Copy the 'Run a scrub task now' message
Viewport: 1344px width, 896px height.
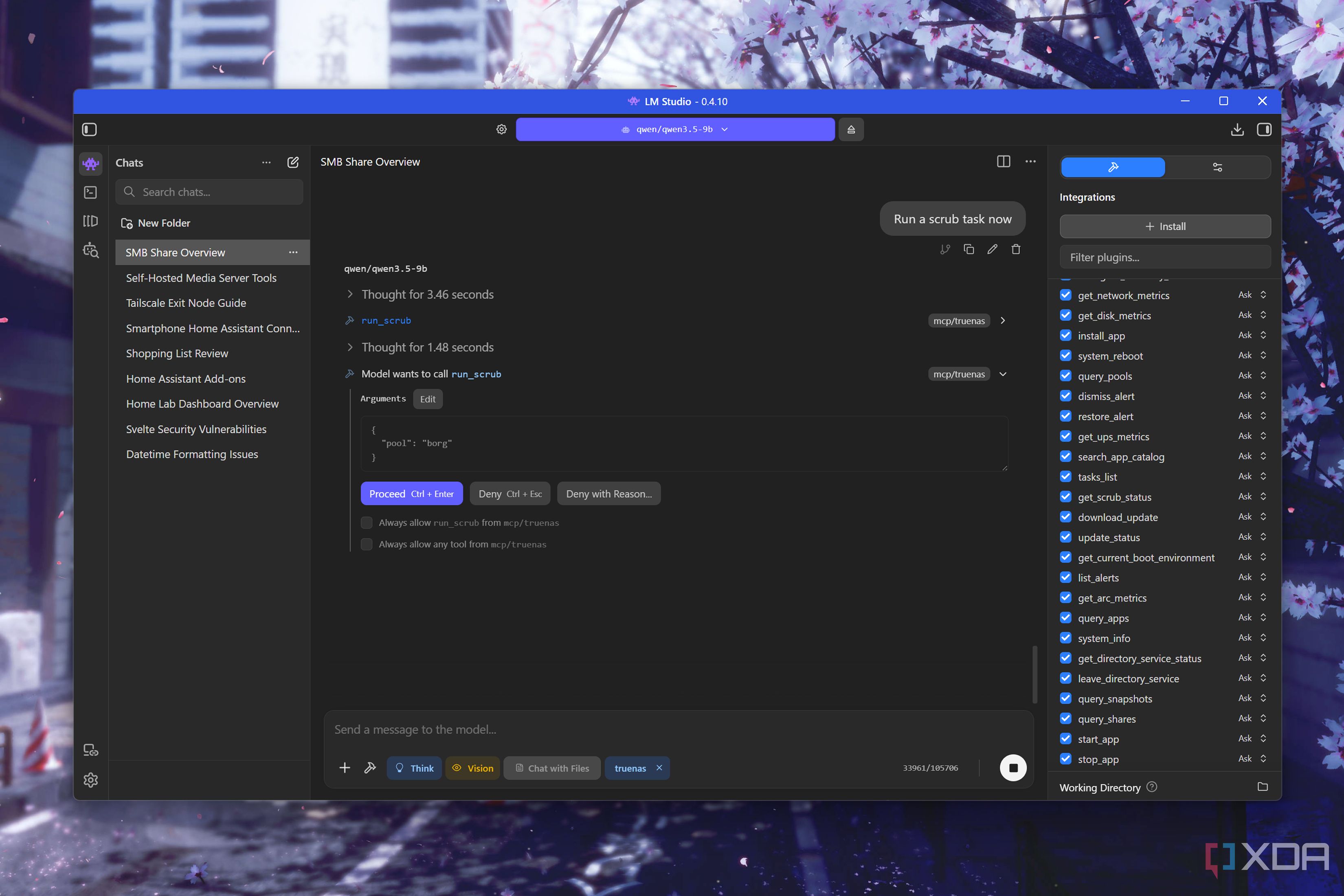(x=968, y=249)
